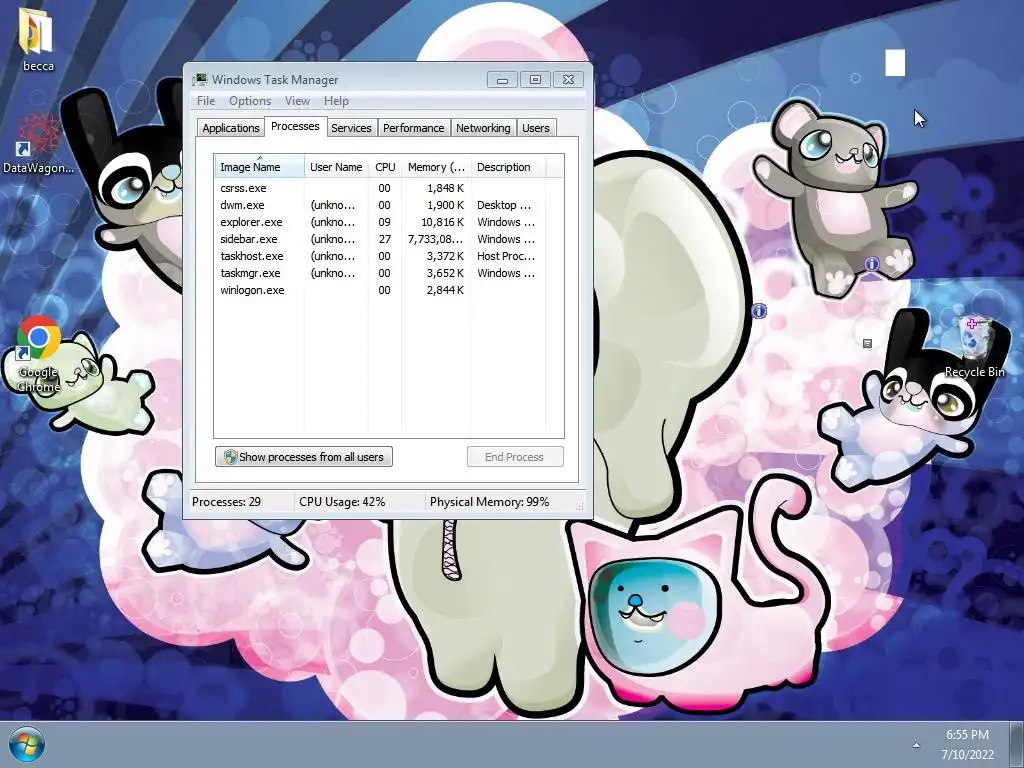Click the small gray note icon on desktop
Screen dimensions: 1024x768
(867, 344)
